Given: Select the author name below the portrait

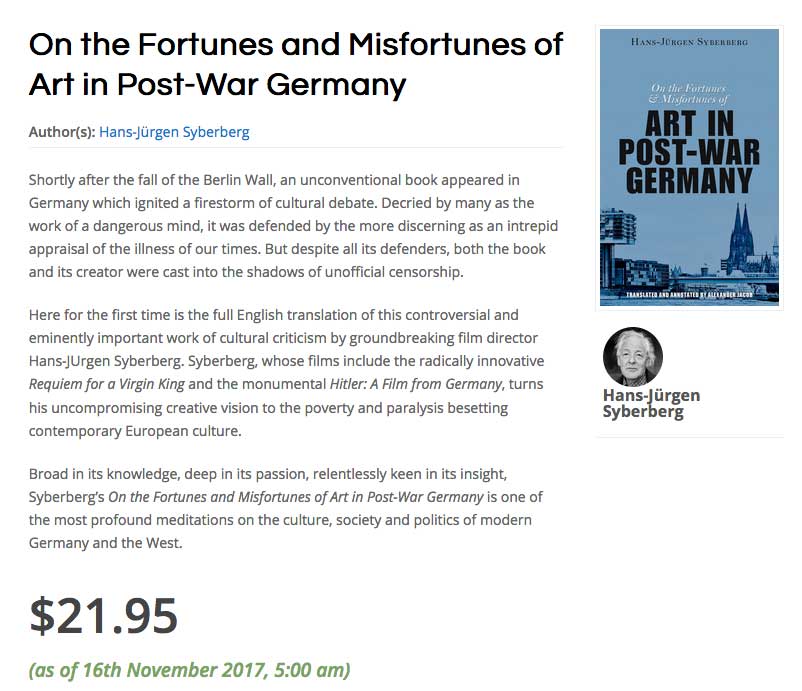Looking at the screenshot, I should (651, 403).
